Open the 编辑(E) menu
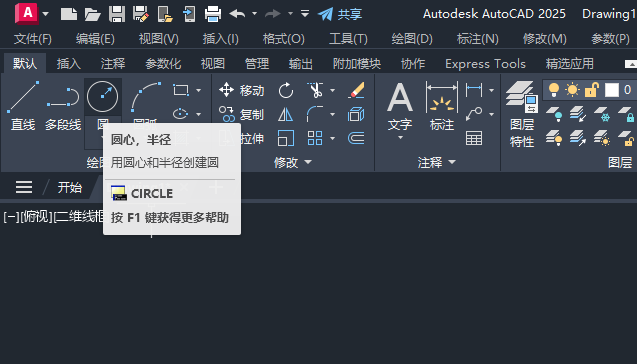The width and height of the screenshot is (637, 364). point(95,39)
